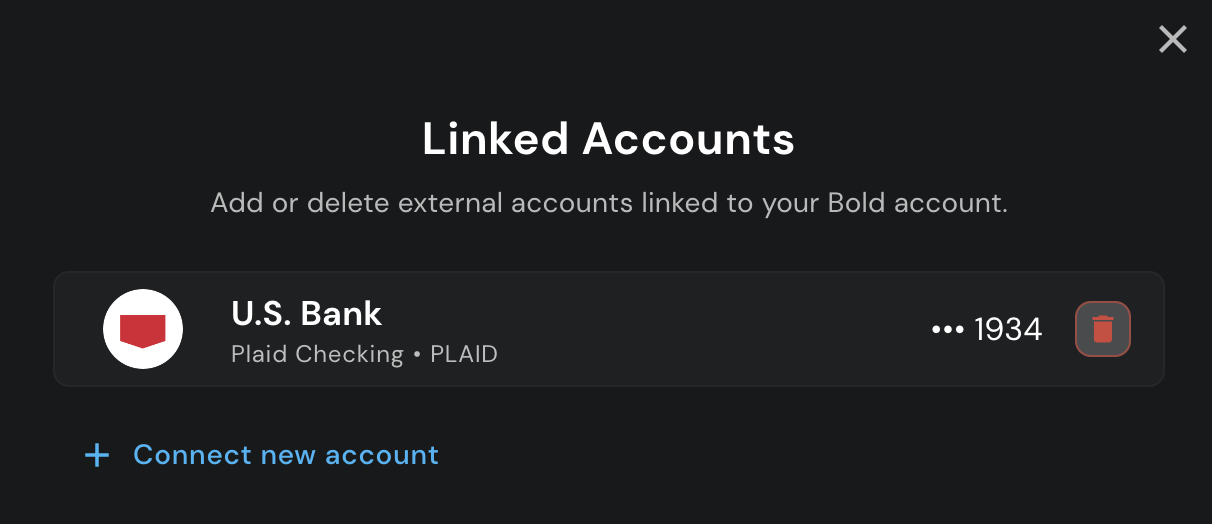The image size is (1212, 524).
Task: Close the Linked Accounts dialog
Action: click(1172, 40)
